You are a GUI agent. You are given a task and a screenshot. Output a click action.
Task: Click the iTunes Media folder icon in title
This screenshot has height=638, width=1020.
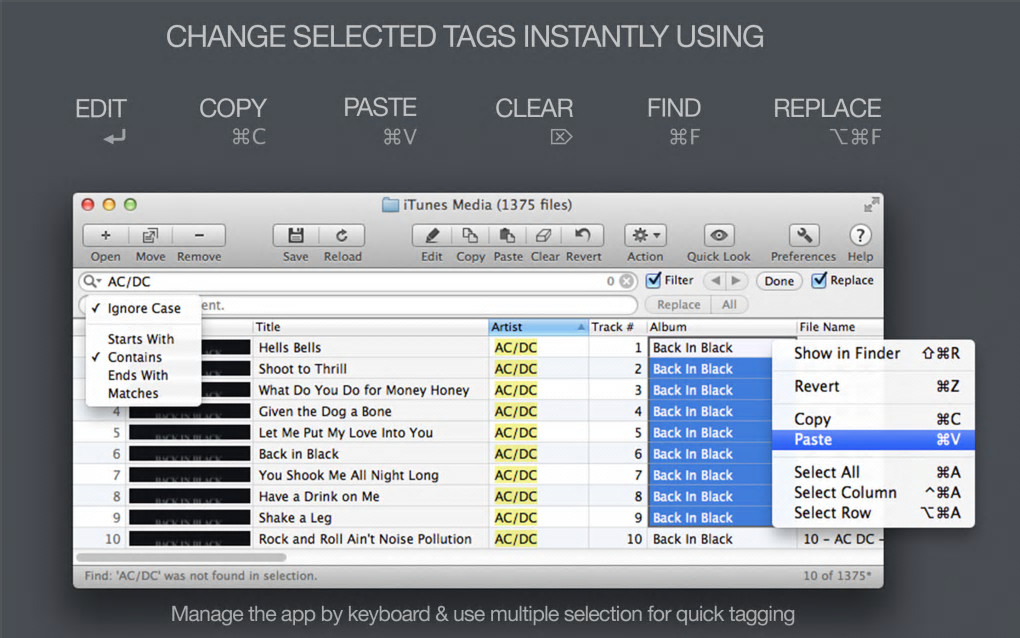pos(390,205)
